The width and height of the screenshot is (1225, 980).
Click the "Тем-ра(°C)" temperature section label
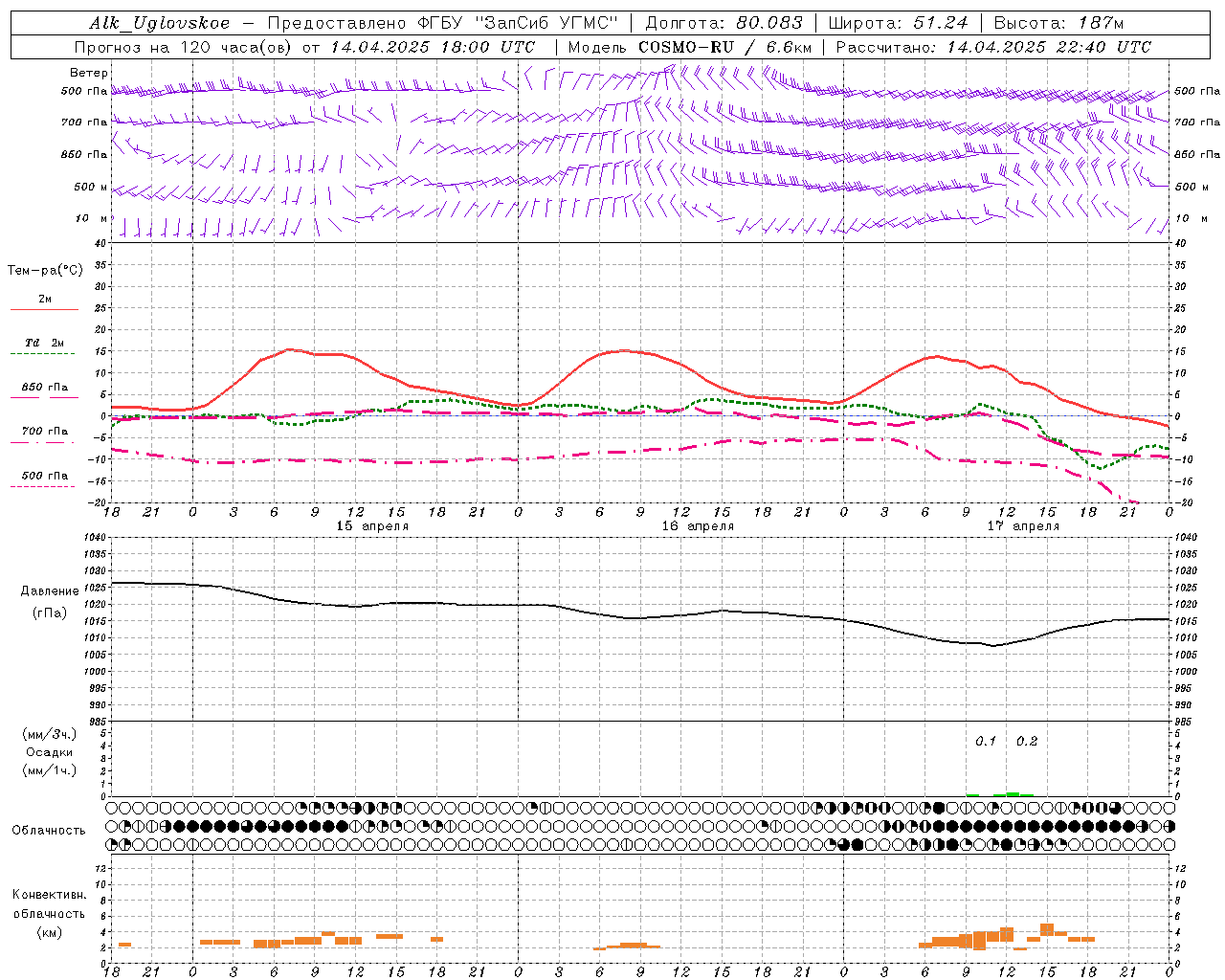point(45,270)
